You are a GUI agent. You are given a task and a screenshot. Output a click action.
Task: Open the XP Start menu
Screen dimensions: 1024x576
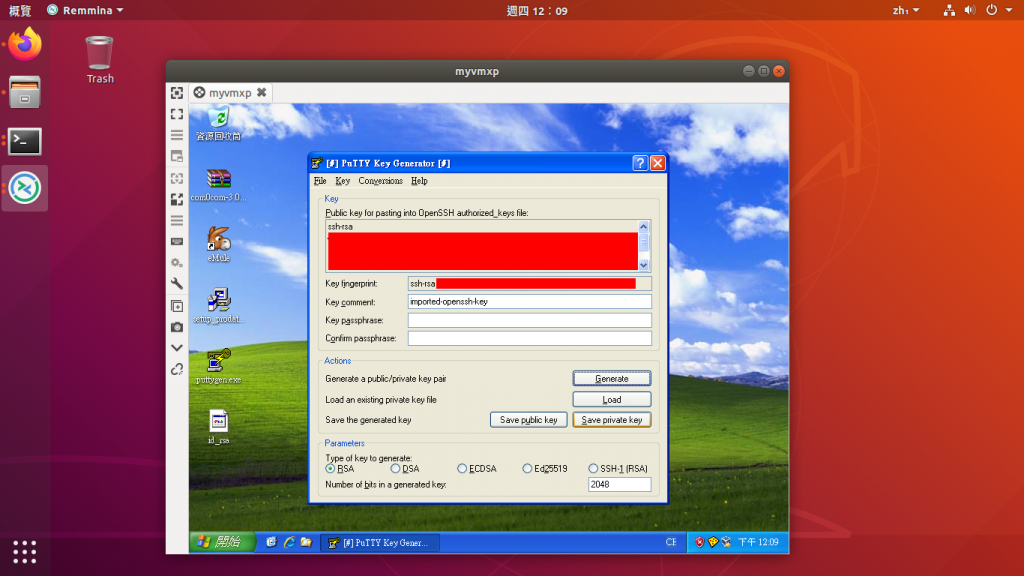(x=222, y=542)
